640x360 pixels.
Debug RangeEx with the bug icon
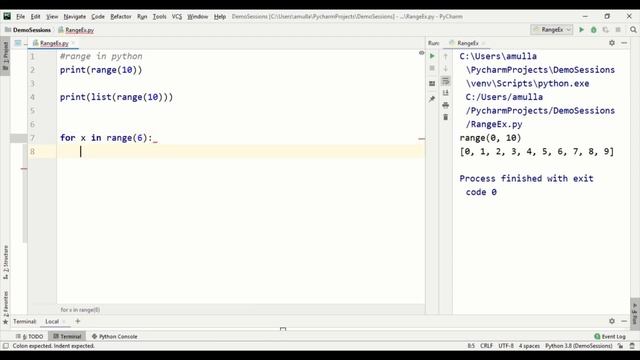coord(593,30)
